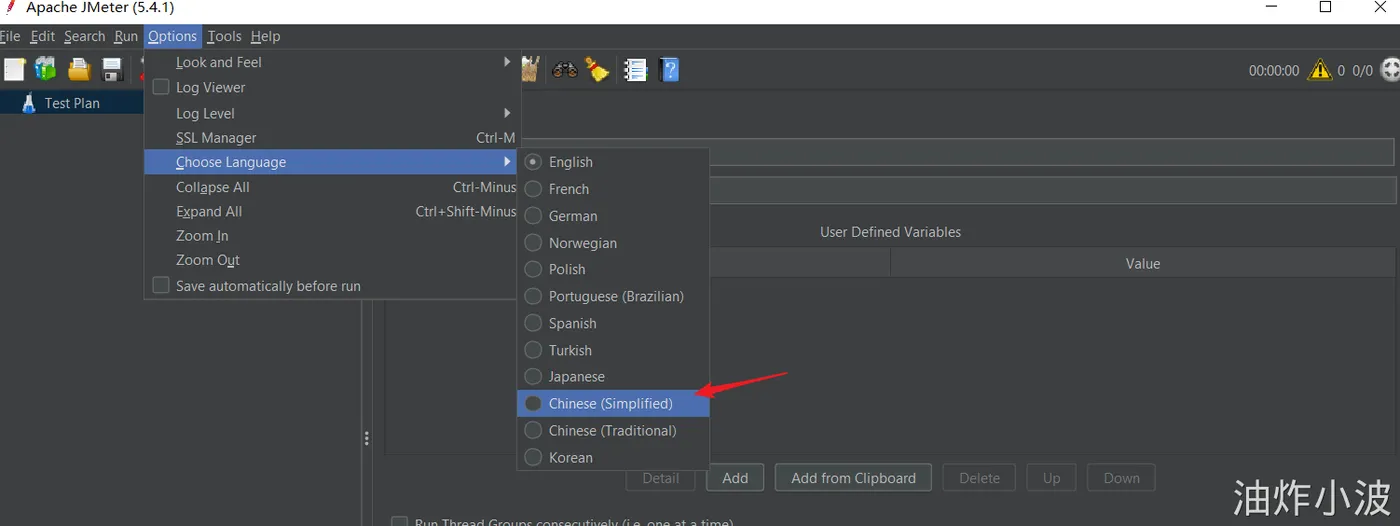The height and width of the screenshot is (526, 1400).
Task: Select Portuguese (Brazilian) language
Action: point(613,296)
